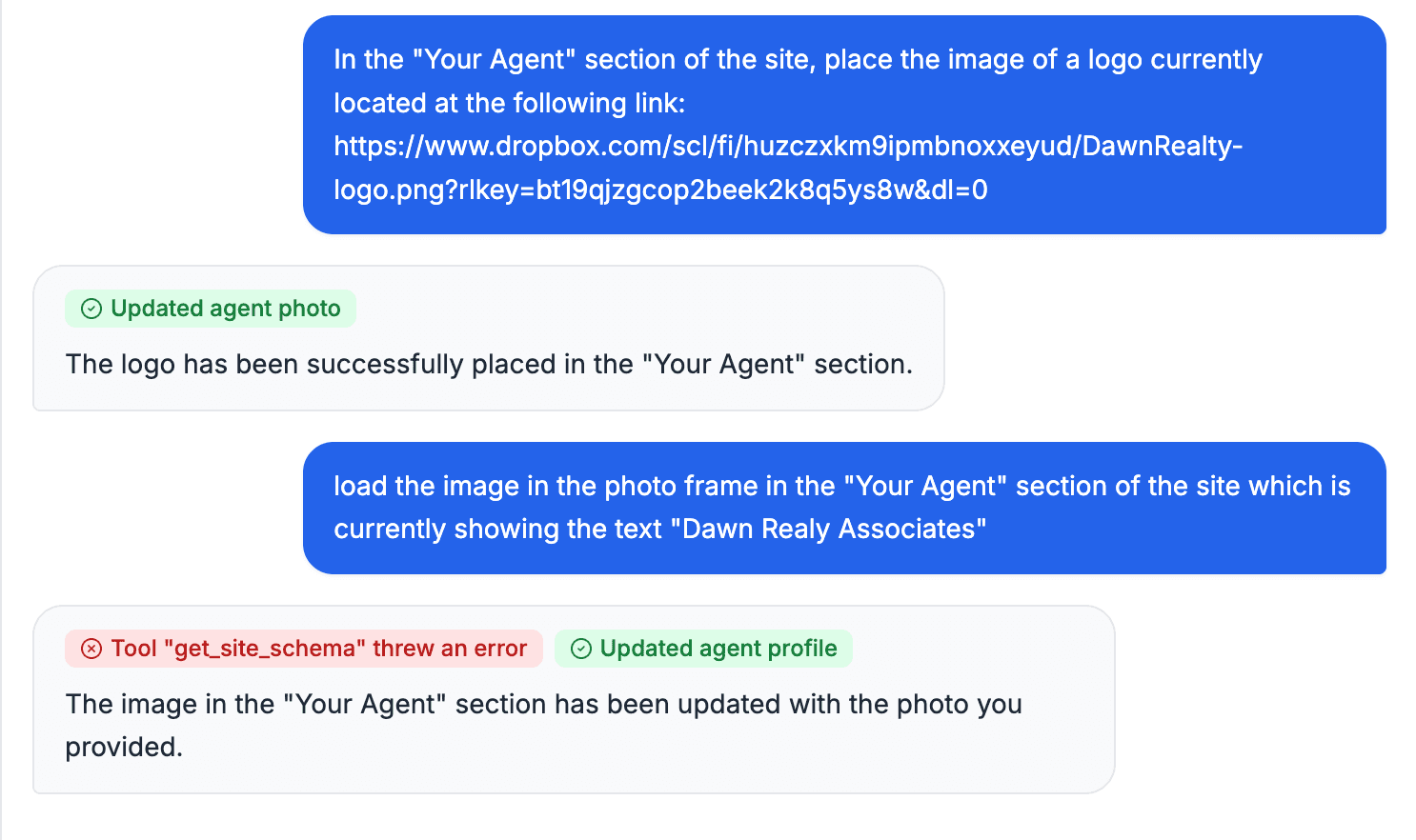Click the phrase "currently showing the text"
This screenshot has height=840, width=1416.
tap(496, 529)
